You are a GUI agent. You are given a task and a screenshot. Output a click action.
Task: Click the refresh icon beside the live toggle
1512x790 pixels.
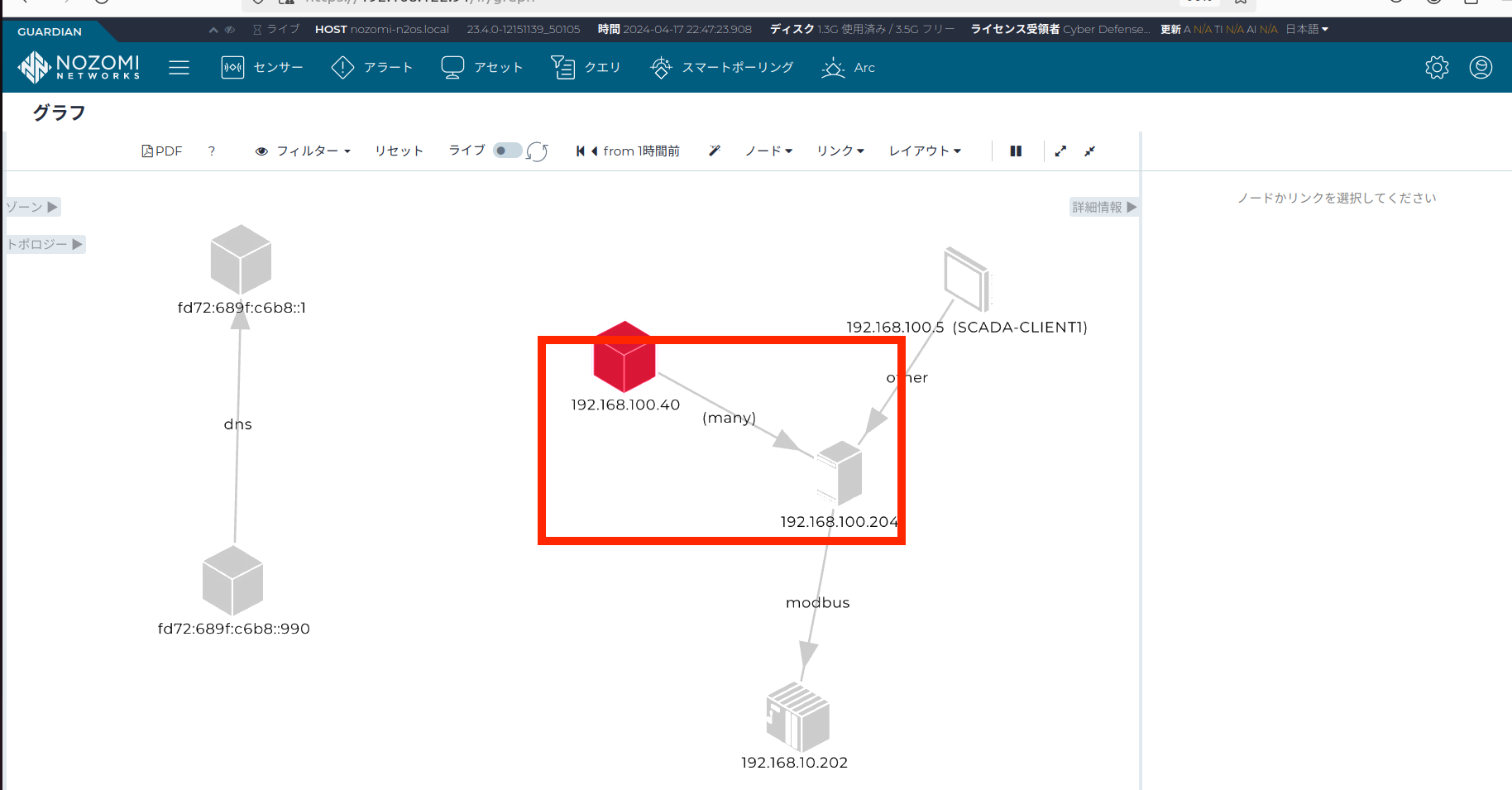538,151
